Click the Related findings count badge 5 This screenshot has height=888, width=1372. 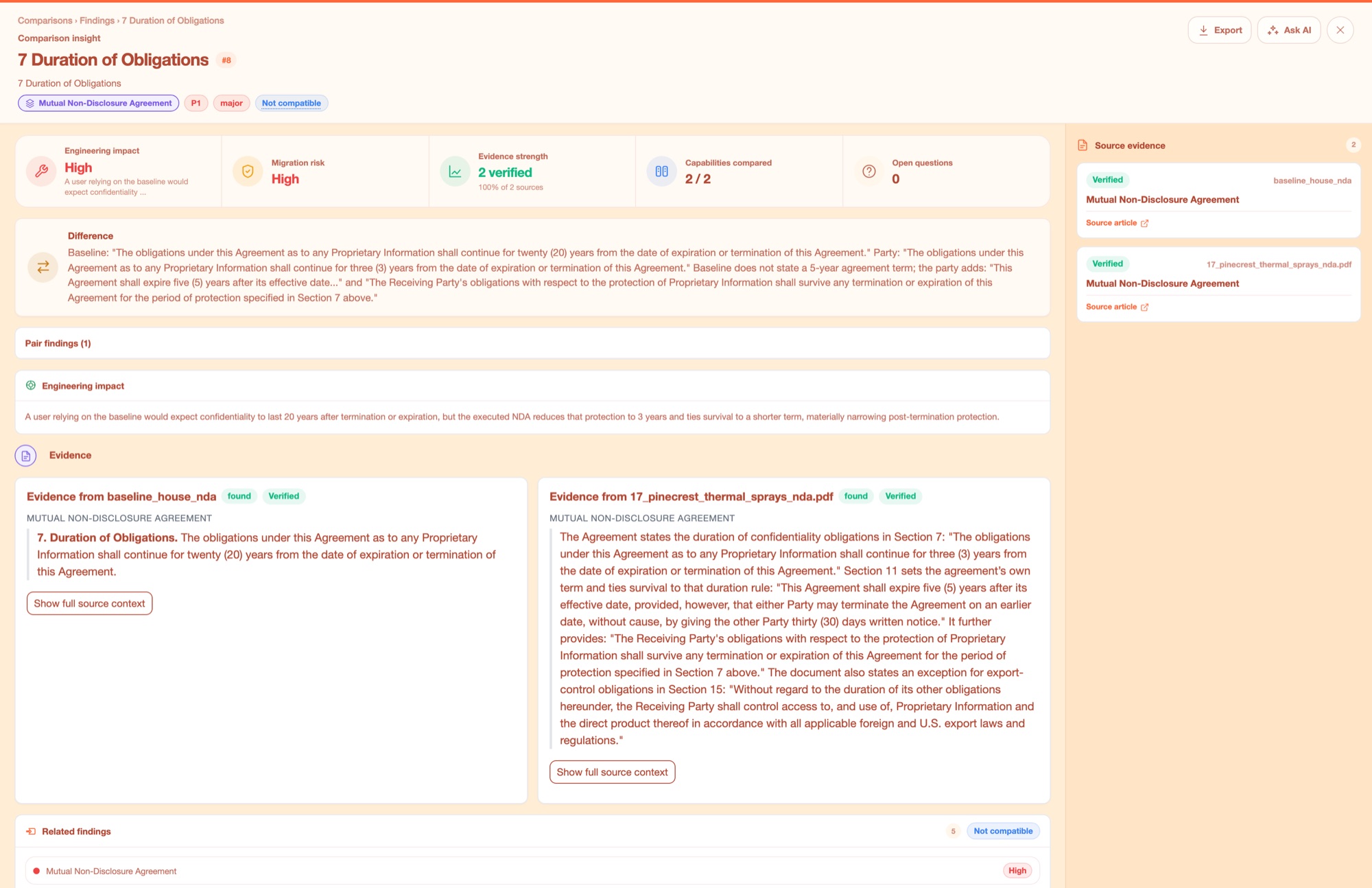(953, 831)
